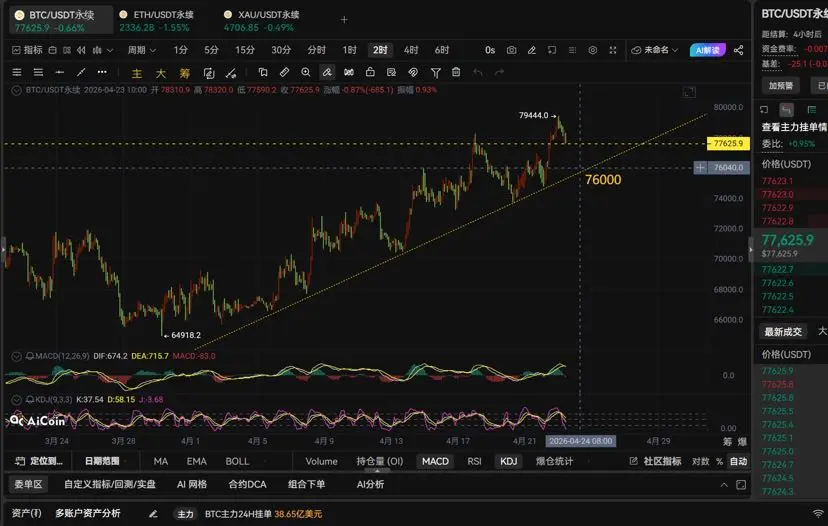Toggle the Volume sub-indicator
This screenshot has height=526, width=828.
[x=321, y=462]
